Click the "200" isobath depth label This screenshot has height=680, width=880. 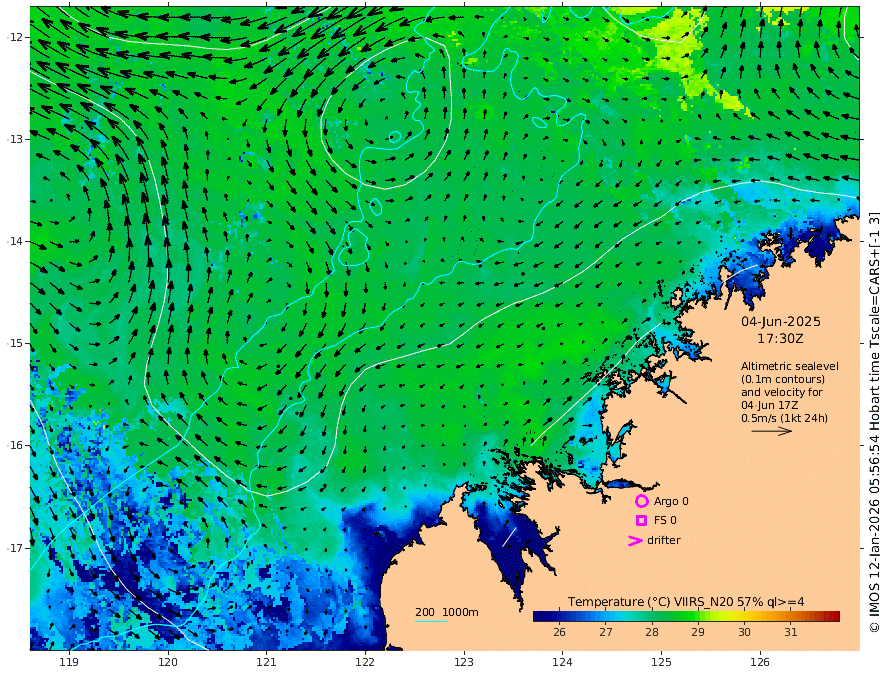(425, 612)
